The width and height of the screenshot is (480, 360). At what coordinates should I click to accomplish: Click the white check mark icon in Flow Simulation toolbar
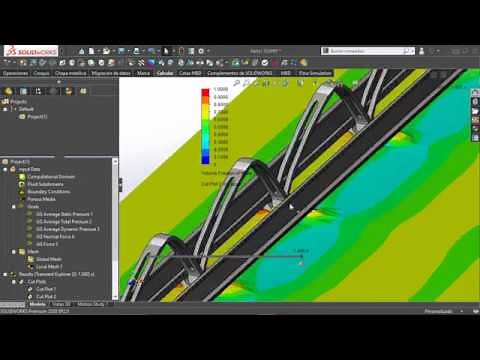265,62
